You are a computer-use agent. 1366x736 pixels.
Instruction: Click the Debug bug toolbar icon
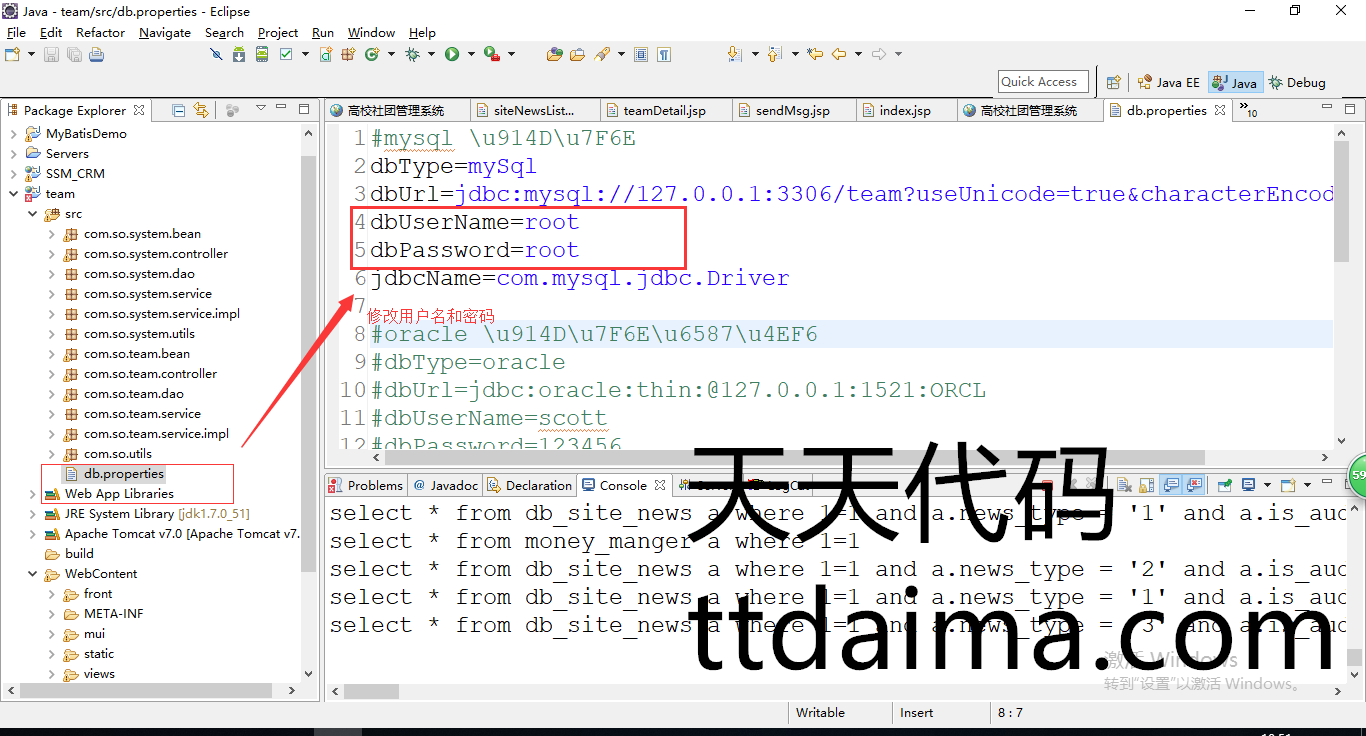(x=412, y=54)
